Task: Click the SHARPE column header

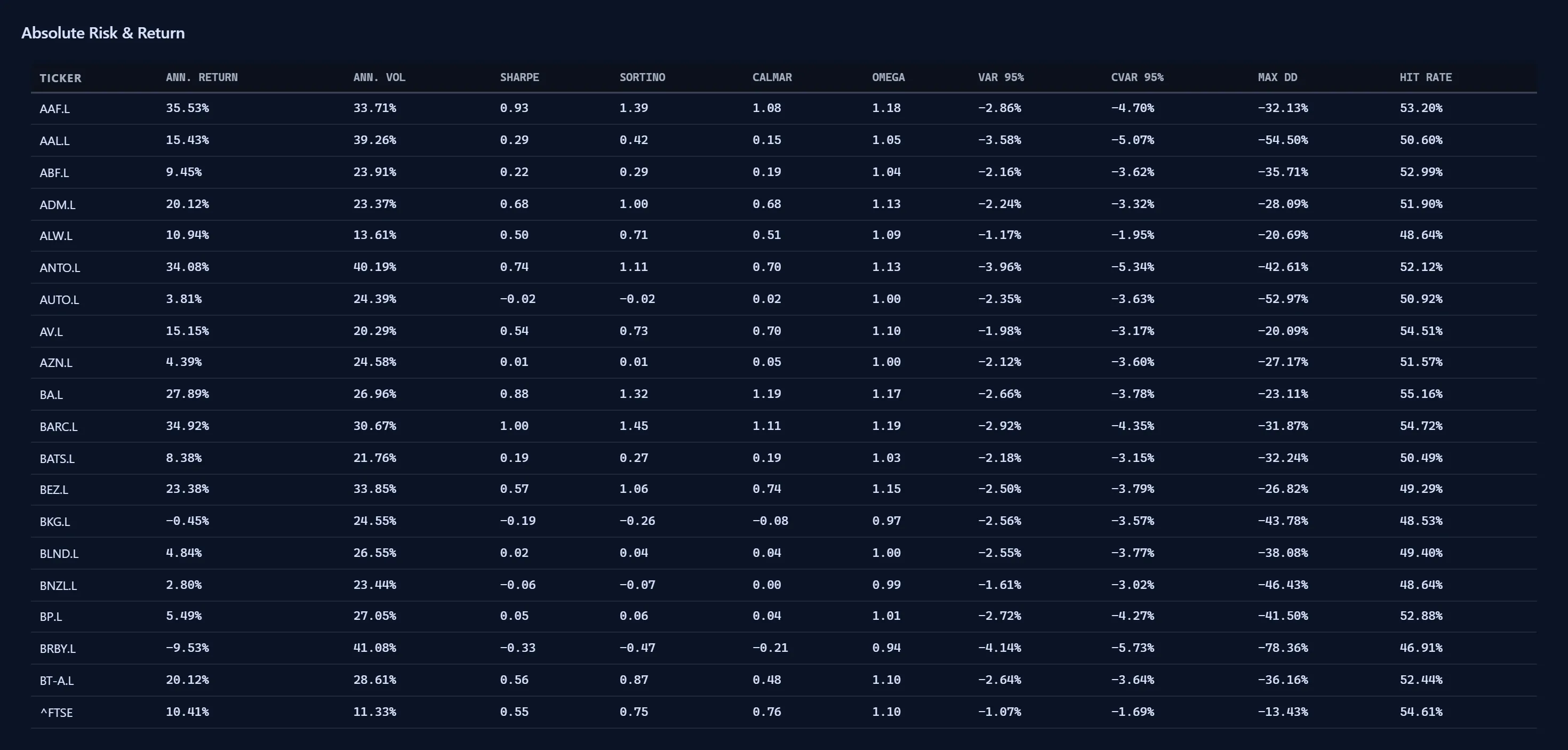Action: (x=519, y=77)
